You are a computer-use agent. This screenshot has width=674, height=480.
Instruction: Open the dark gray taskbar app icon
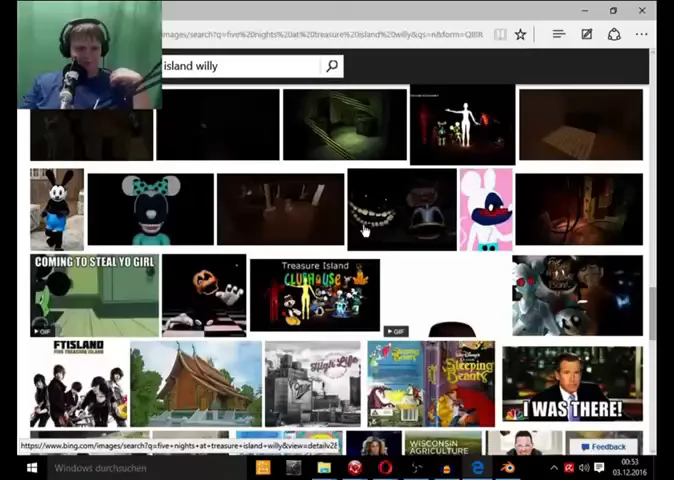click(x=294, y=468)
